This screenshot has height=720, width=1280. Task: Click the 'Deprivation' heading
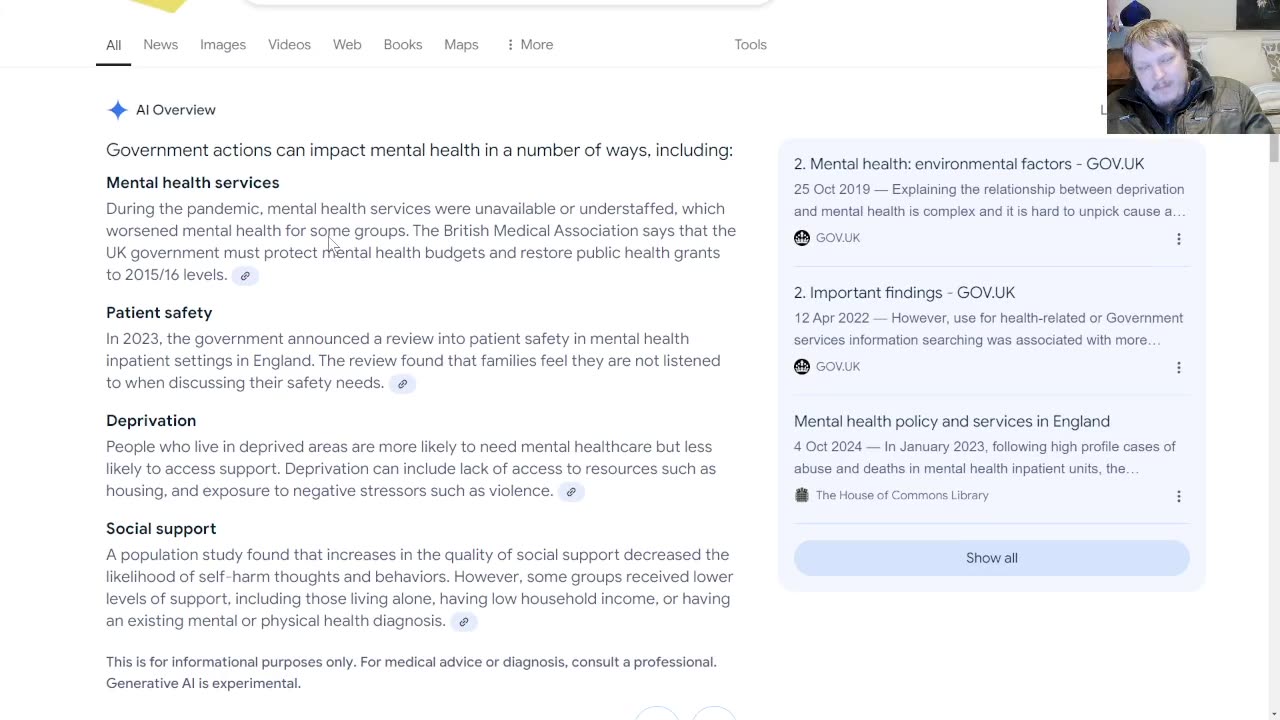tap(151, 421)
